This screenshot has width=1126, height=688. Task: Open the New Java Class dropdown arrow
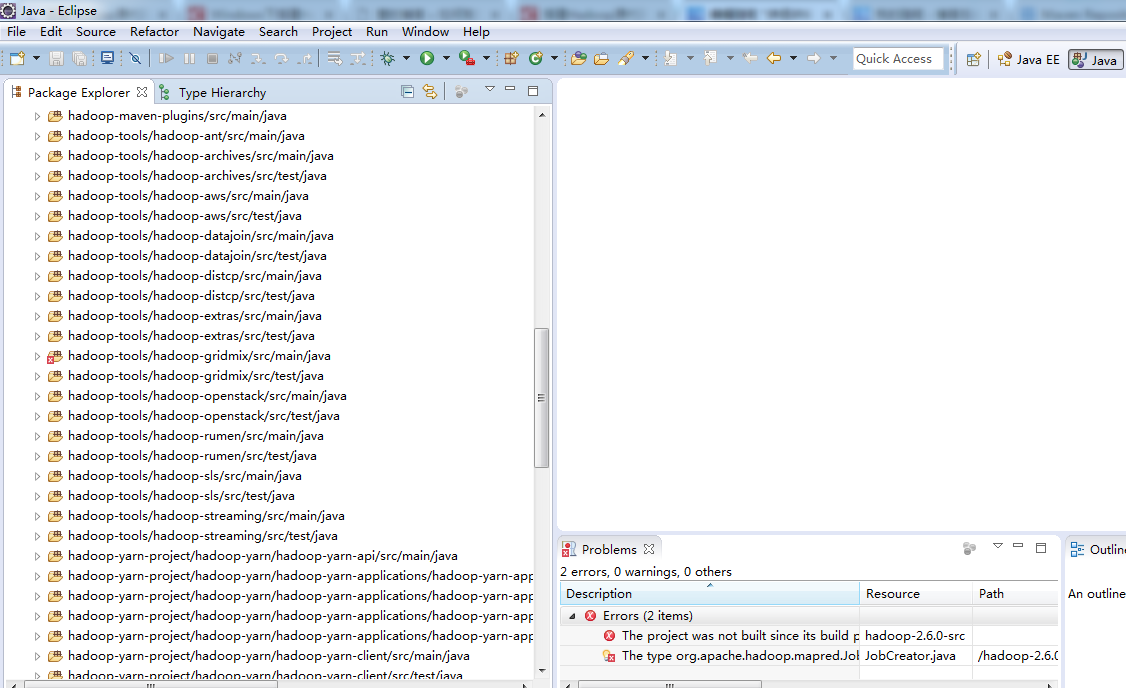click(x=554, y=58)
